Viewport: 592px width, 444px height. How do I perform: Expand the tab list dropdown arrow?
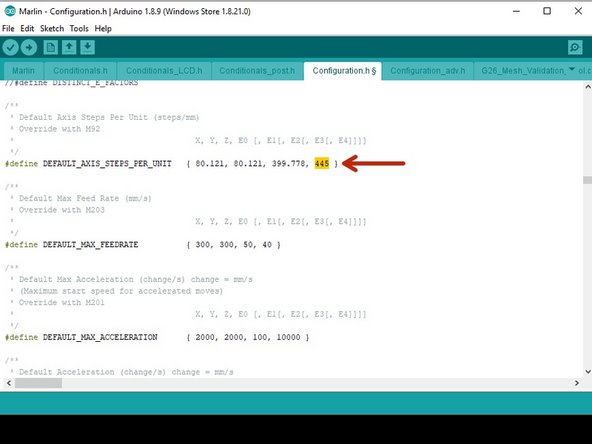tap(572, 69)
